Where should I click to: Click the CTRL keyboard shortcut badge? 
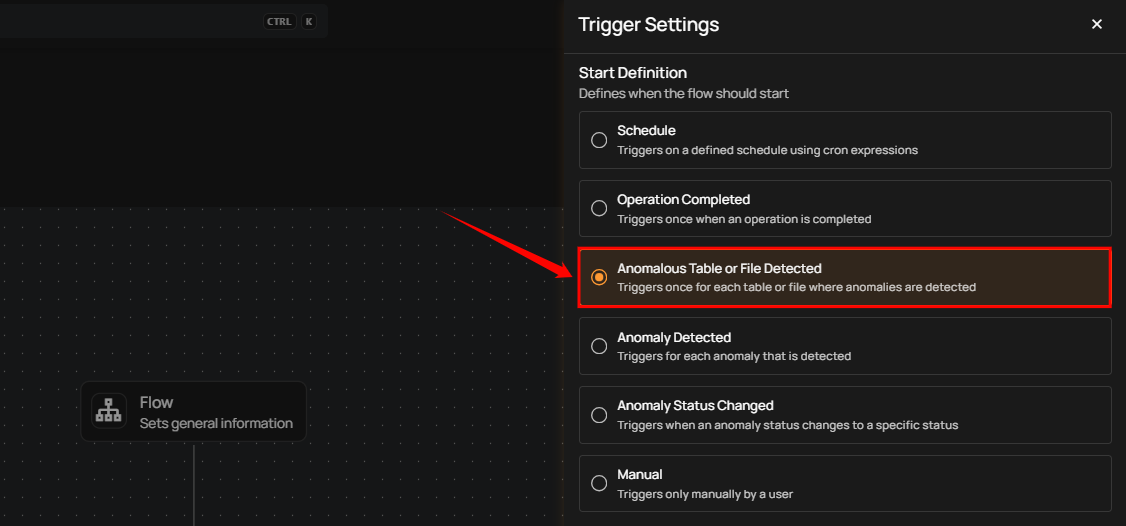tap(279, 21)
